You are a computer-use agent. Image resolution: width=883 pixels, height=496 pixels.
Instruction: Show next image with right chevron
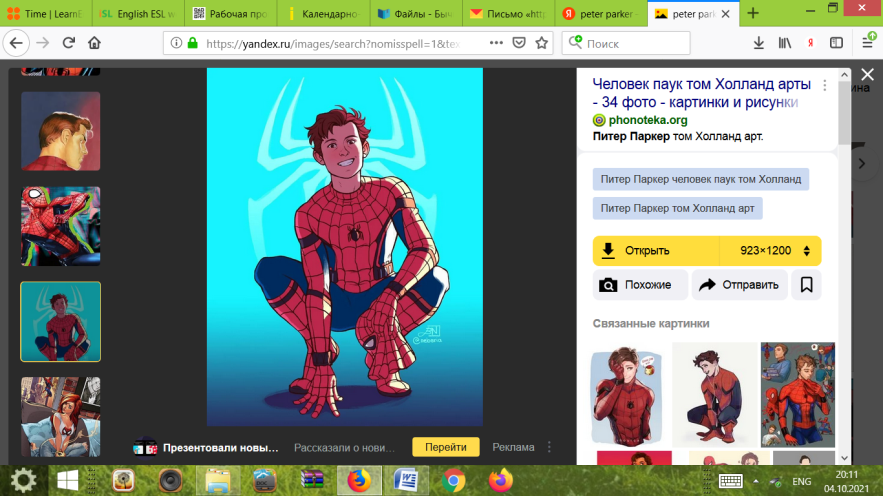pos(862,164)
